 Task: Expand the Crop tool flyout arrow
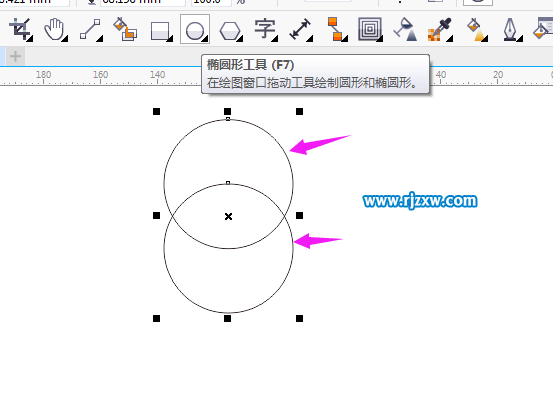click(30, 38)
